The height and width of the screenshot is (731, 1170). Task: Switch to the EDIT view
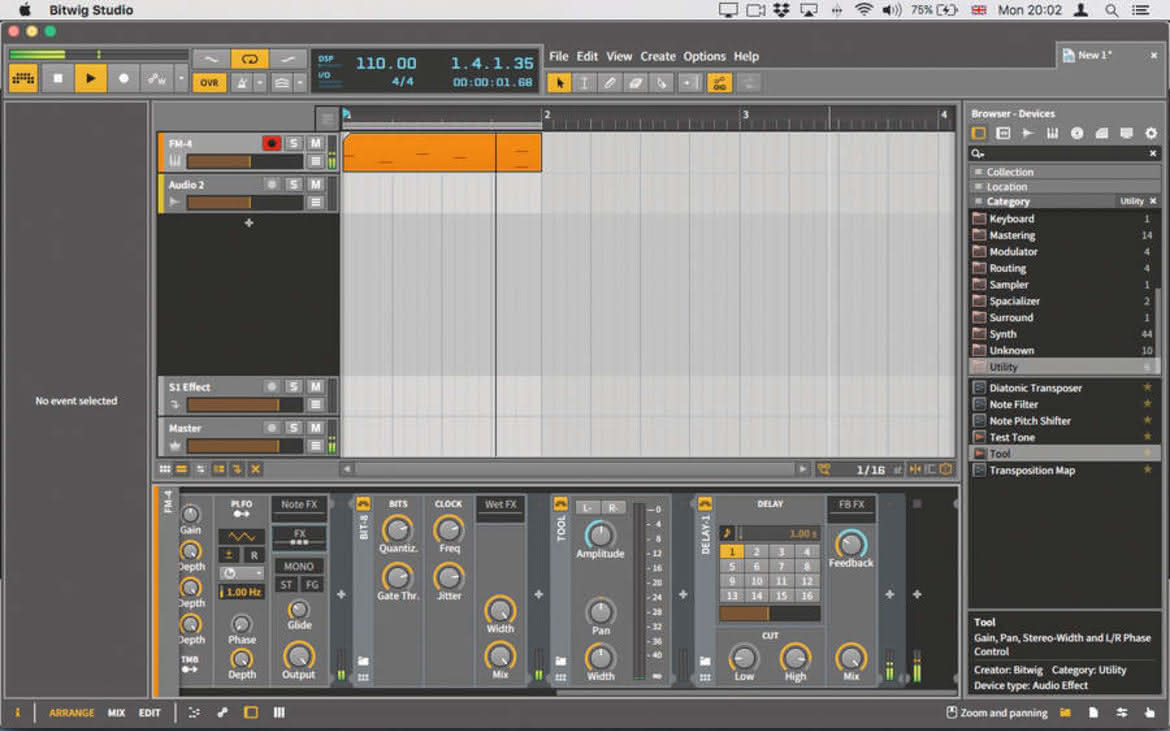click(x=149, y=712)
